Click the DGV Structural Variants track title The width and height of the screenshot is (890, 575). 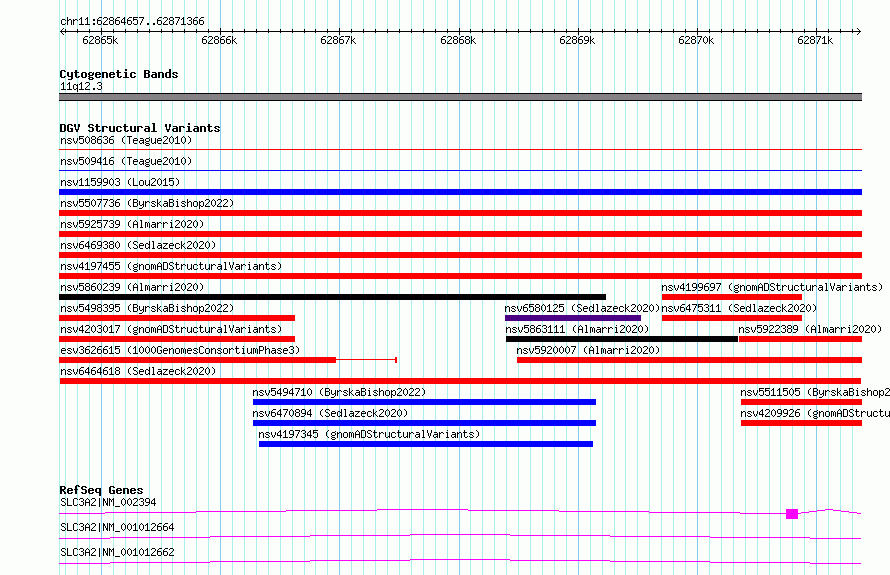click(140, 128)
